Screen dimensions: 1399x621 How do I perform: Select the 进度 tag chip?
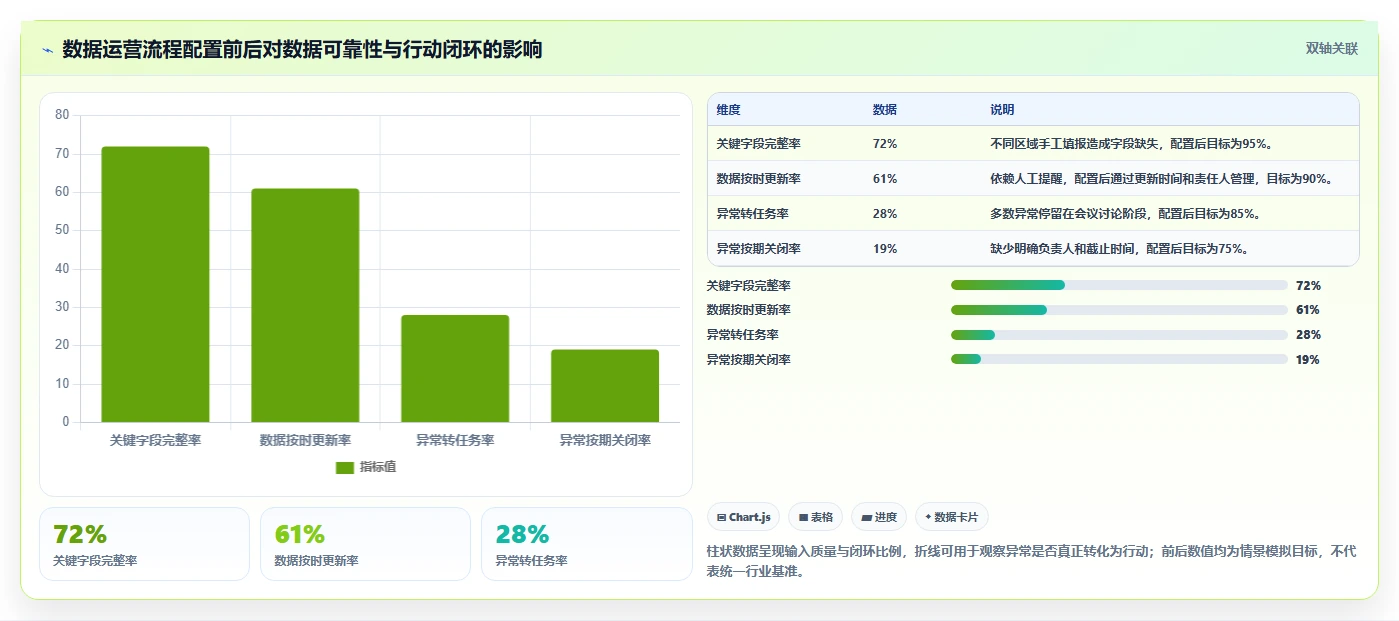coord(879,517)
